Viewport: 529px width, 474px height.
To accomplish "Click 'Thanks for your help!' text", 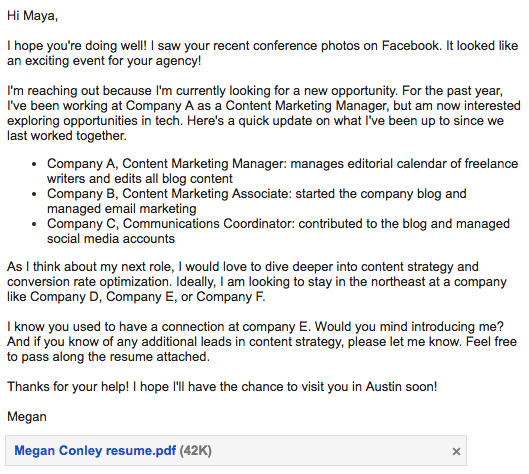I will [68, 387].
